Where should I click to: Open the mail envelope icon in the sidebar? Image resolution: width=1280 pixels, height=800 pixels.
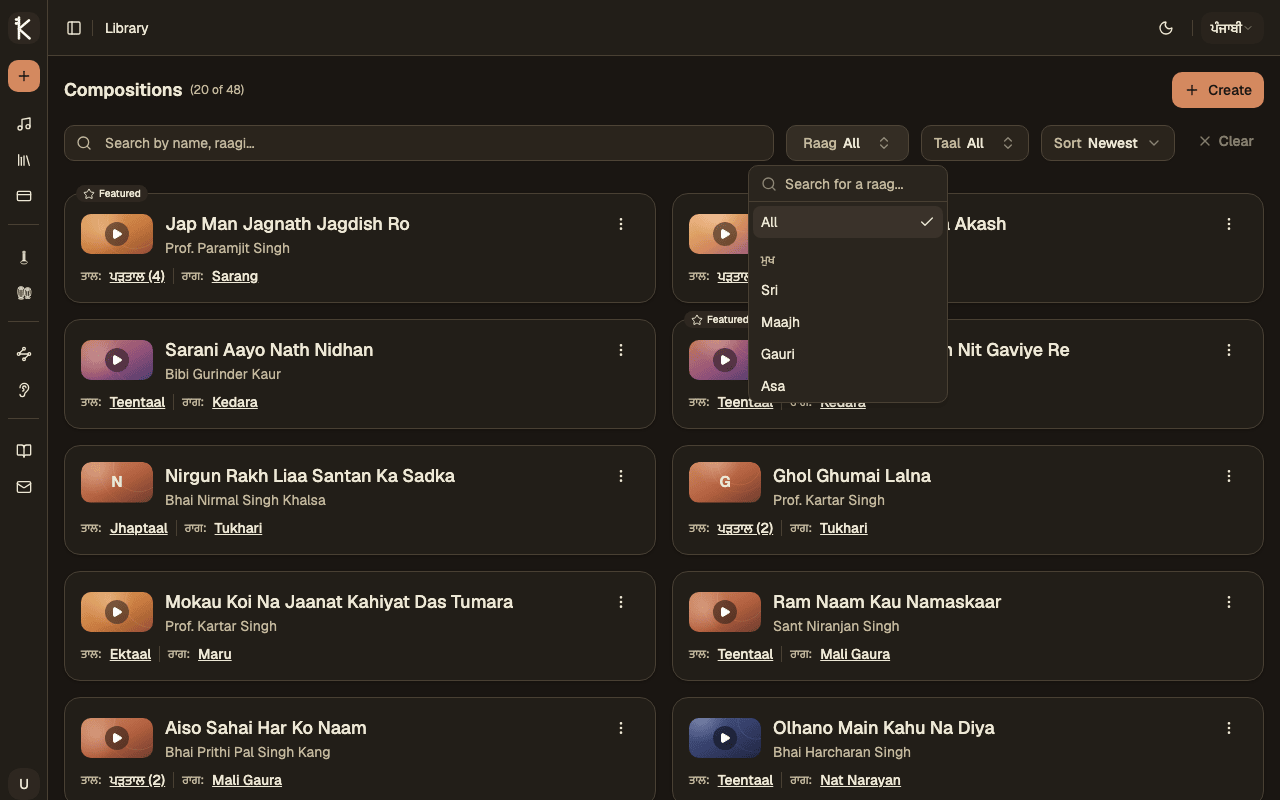pos(24,487)
